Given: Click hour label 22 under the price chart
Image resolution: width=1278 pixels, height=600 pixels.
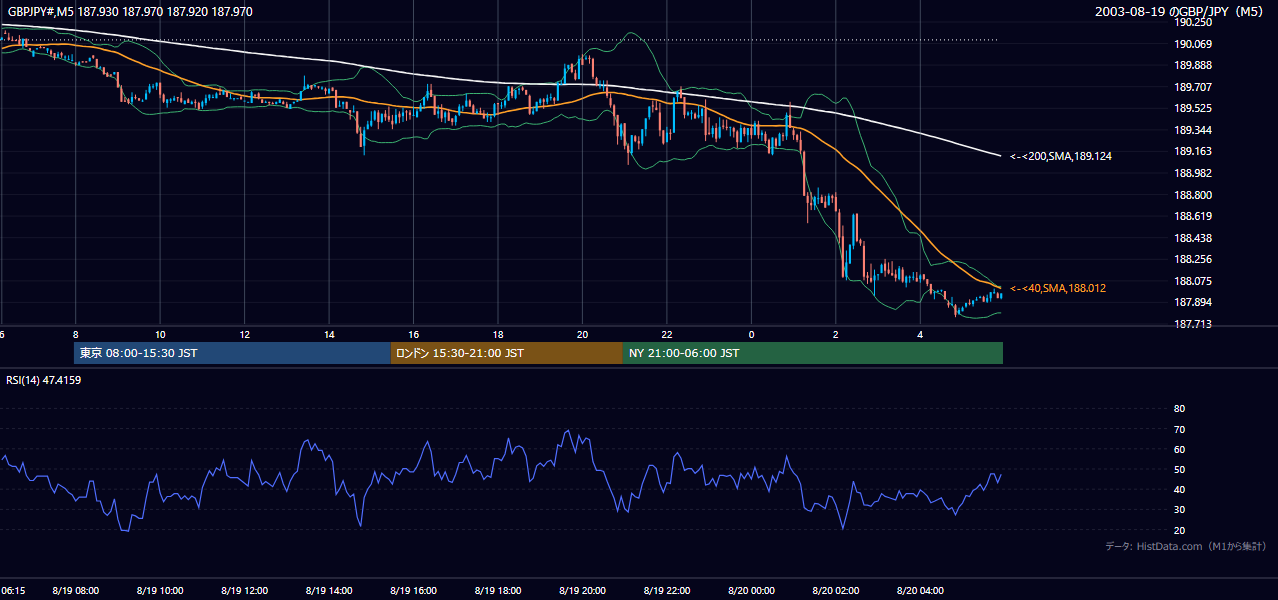Looking at the screenshot, I should [x=667, y=334].
